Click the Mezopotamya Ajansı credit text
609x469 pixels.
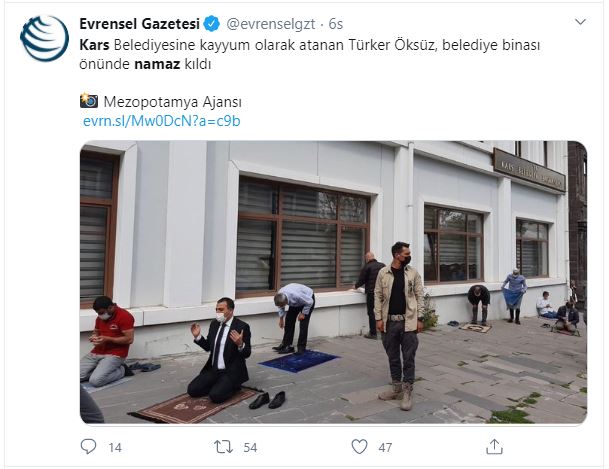[172, 102]
